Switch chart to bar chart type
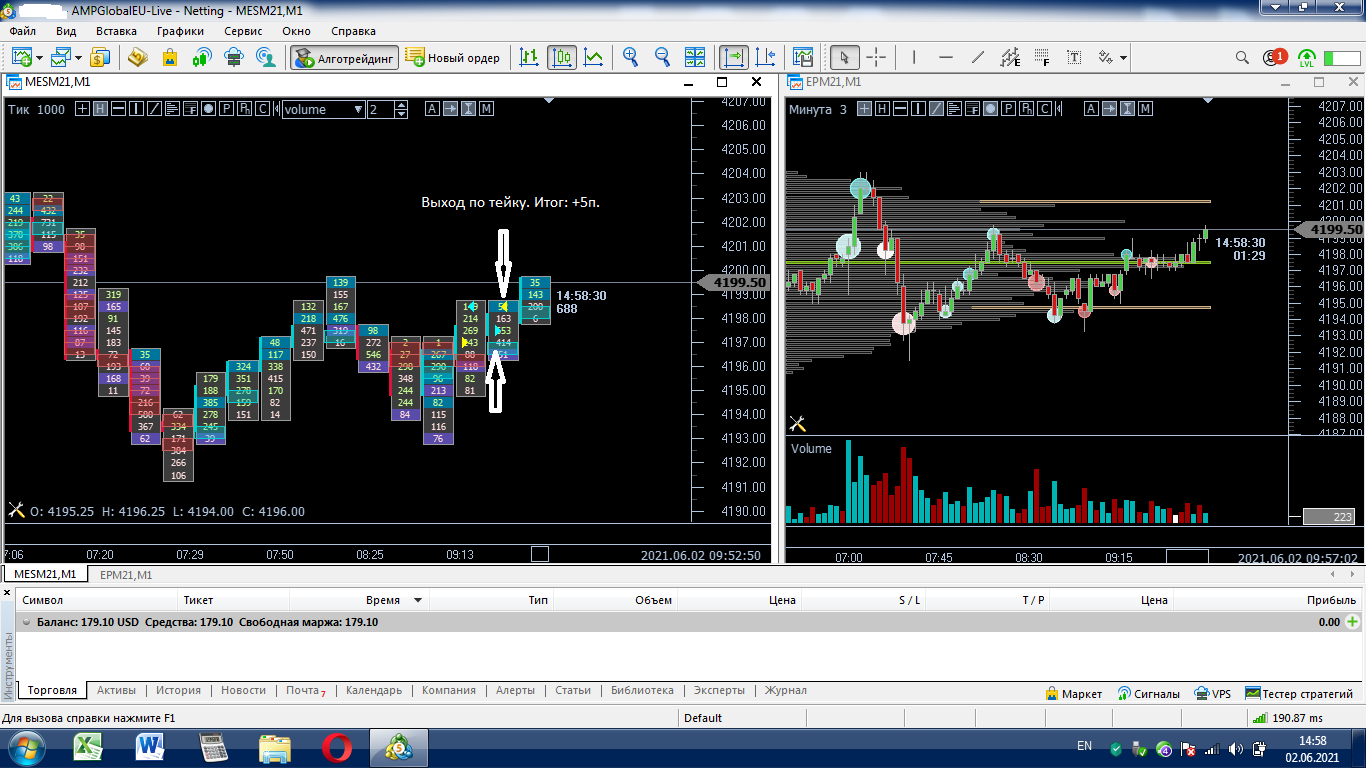 coord(530,57)
